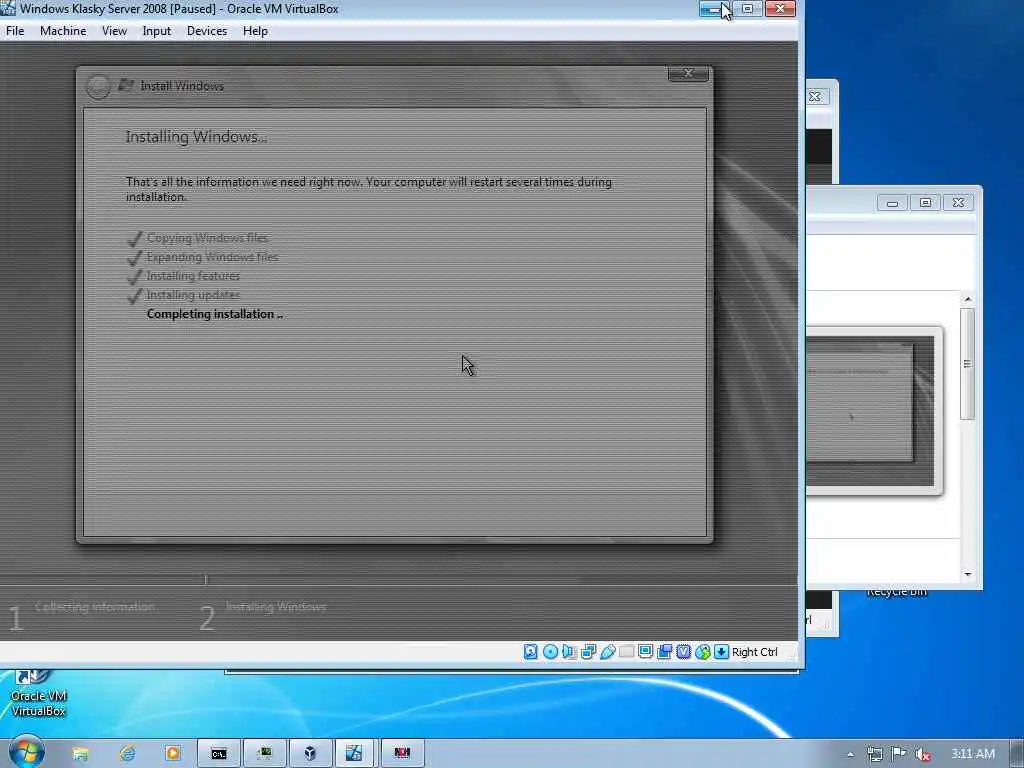Close the Install Windows dialog
The image size is (1024, 768).
(688, 73)
